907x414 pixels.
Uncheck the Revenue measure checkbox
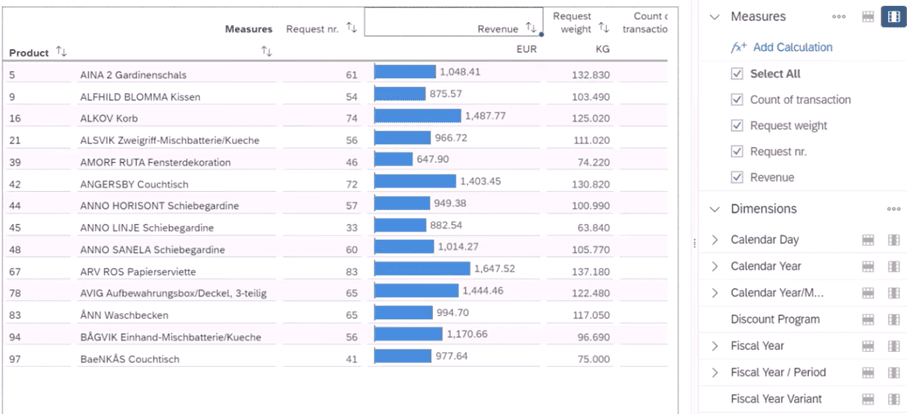coord(737,178)
